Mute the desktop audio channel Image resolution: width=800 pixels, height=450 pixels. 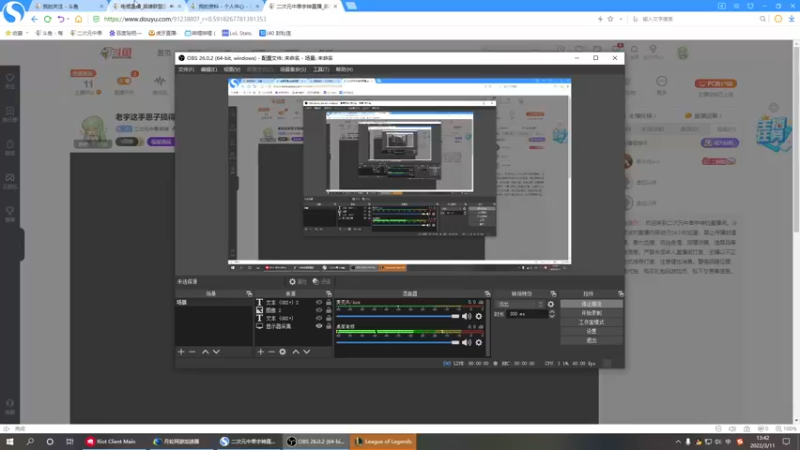click(466, 342)
